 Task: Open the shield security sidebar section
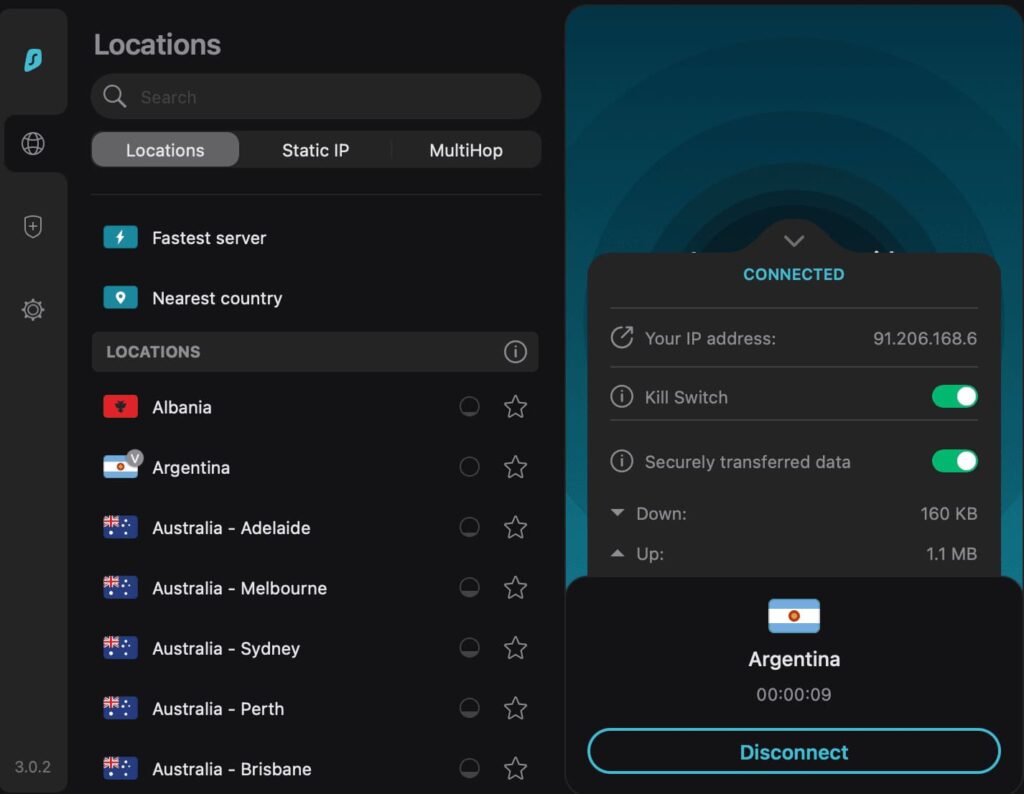(33, 227)
